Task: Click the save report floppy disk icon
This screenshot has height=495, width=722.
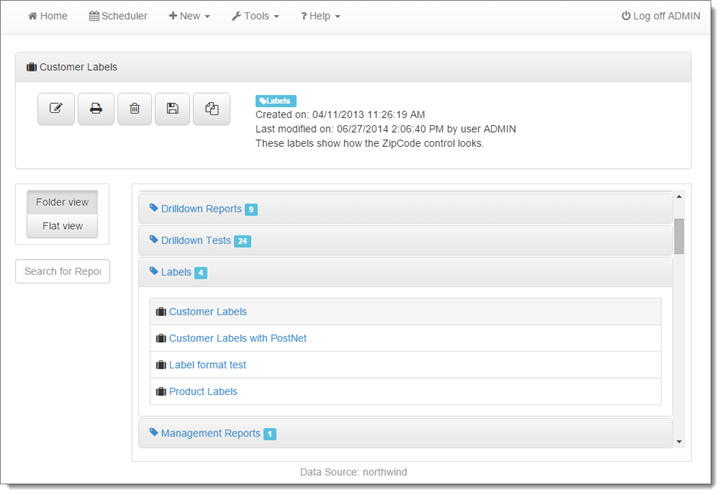Action: pyautogui.click(x=173, y=109)
